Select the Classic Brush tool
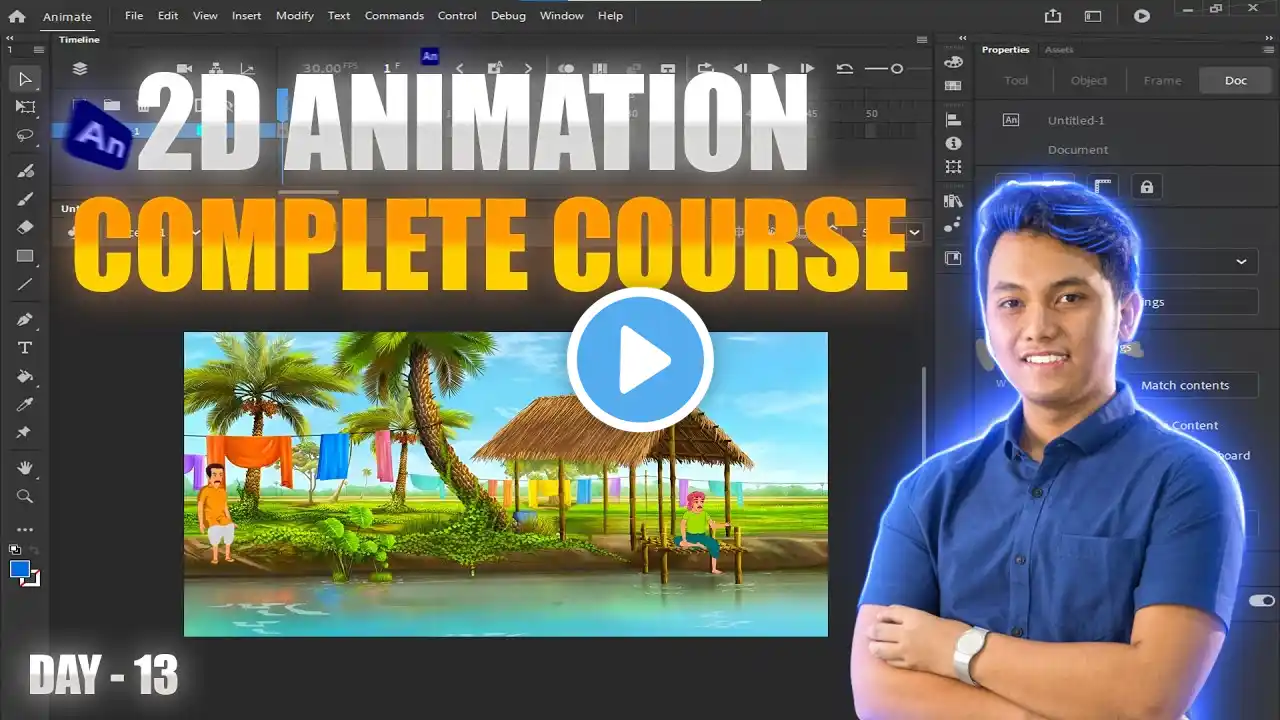This screenshot has height=720, width=1280. point(25,199)
